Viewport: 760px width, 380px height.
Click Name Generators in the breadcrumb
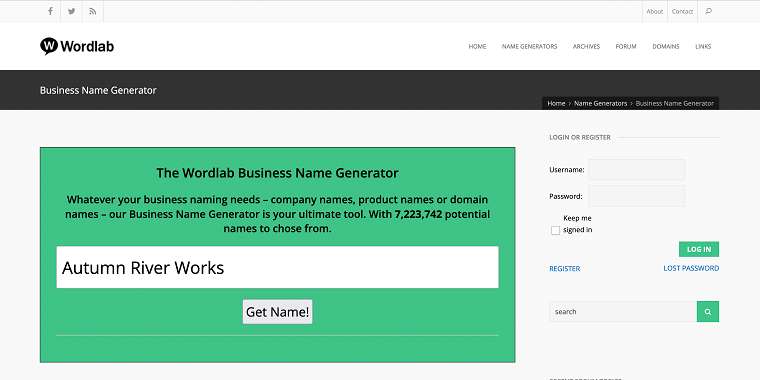(601, 103)
